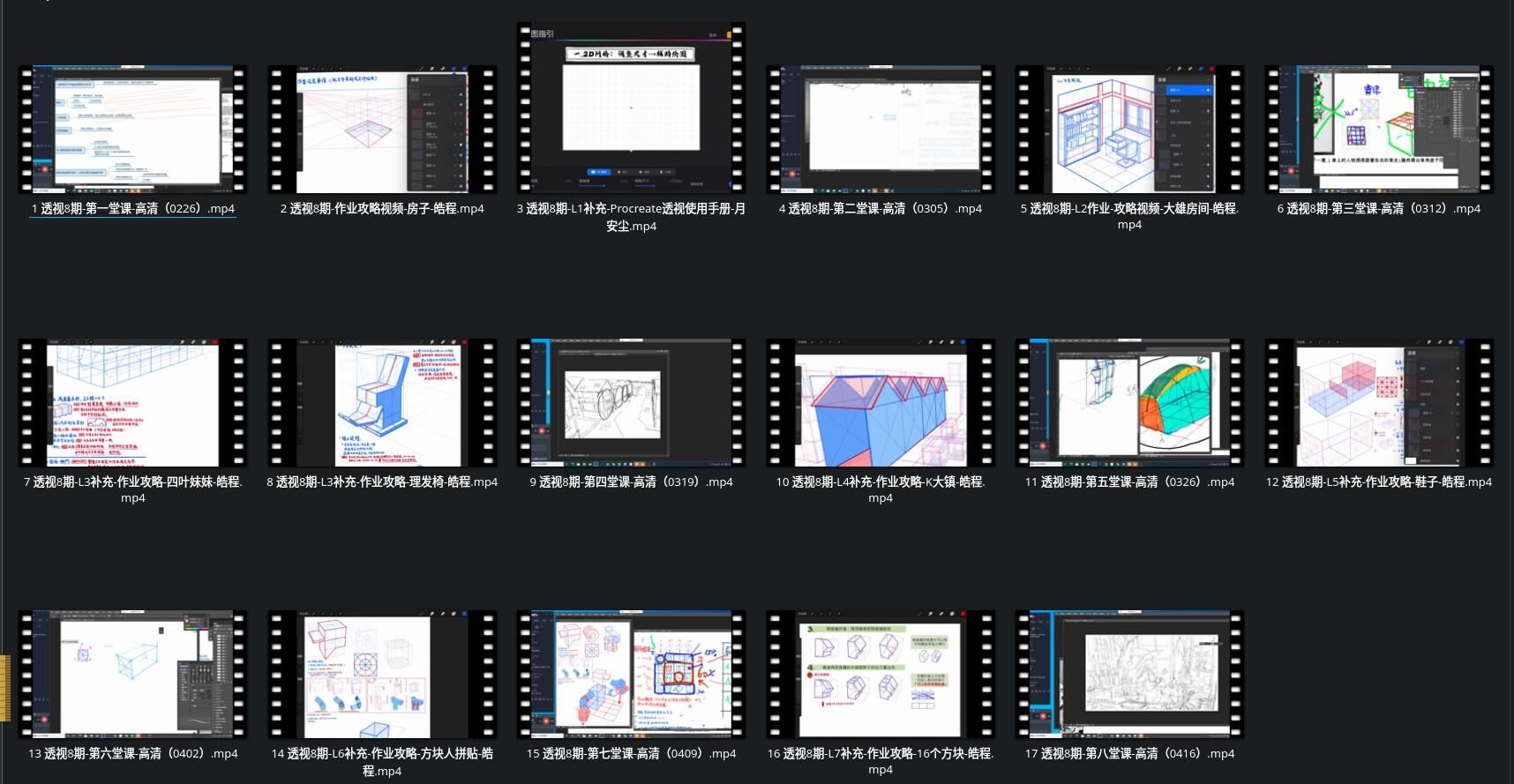
Task: Select the 第七堂课 (0409) video thumbnail
Action: pyautogui.click(x=631, y=674)
